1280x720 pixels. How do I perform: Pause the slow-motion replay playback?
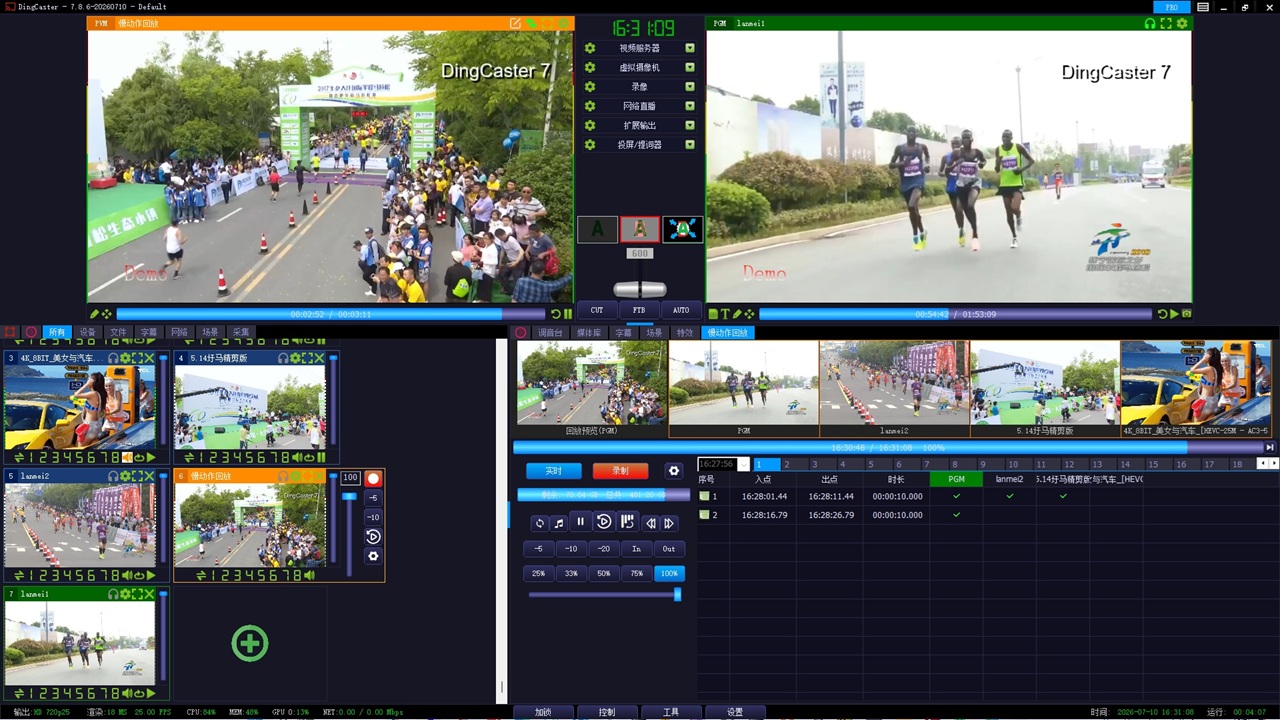[580, 522]
